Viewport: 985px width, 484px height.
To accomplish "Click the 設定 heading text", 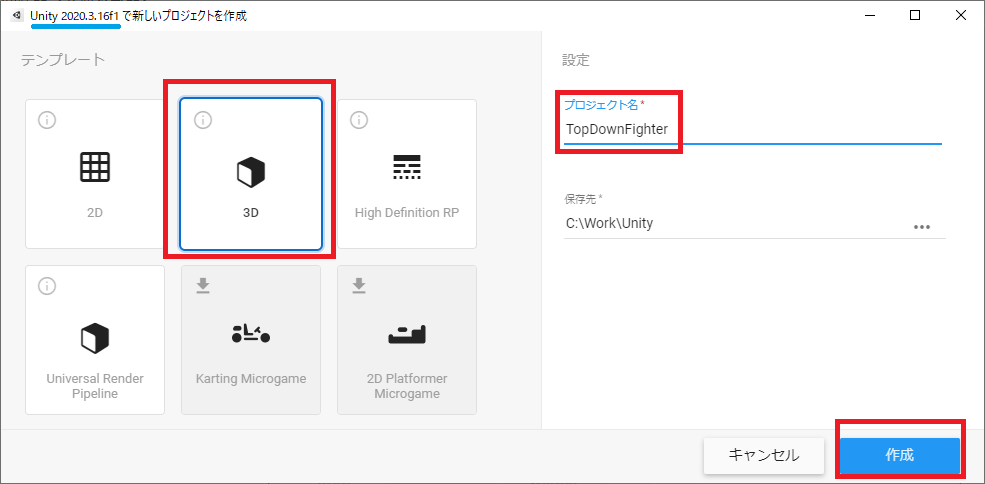I will click(x=575, y=60).
